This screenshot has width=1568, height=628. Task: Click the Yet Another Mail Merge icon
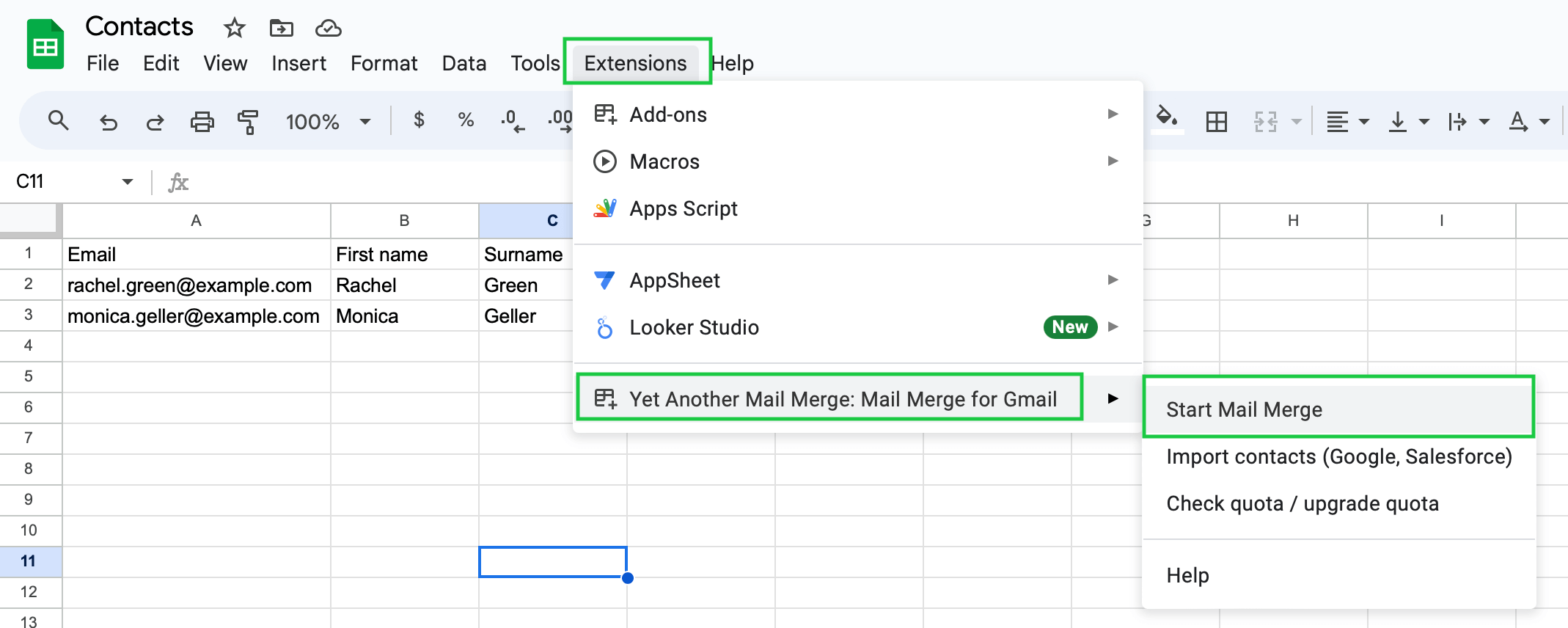(x=605, y=399)
